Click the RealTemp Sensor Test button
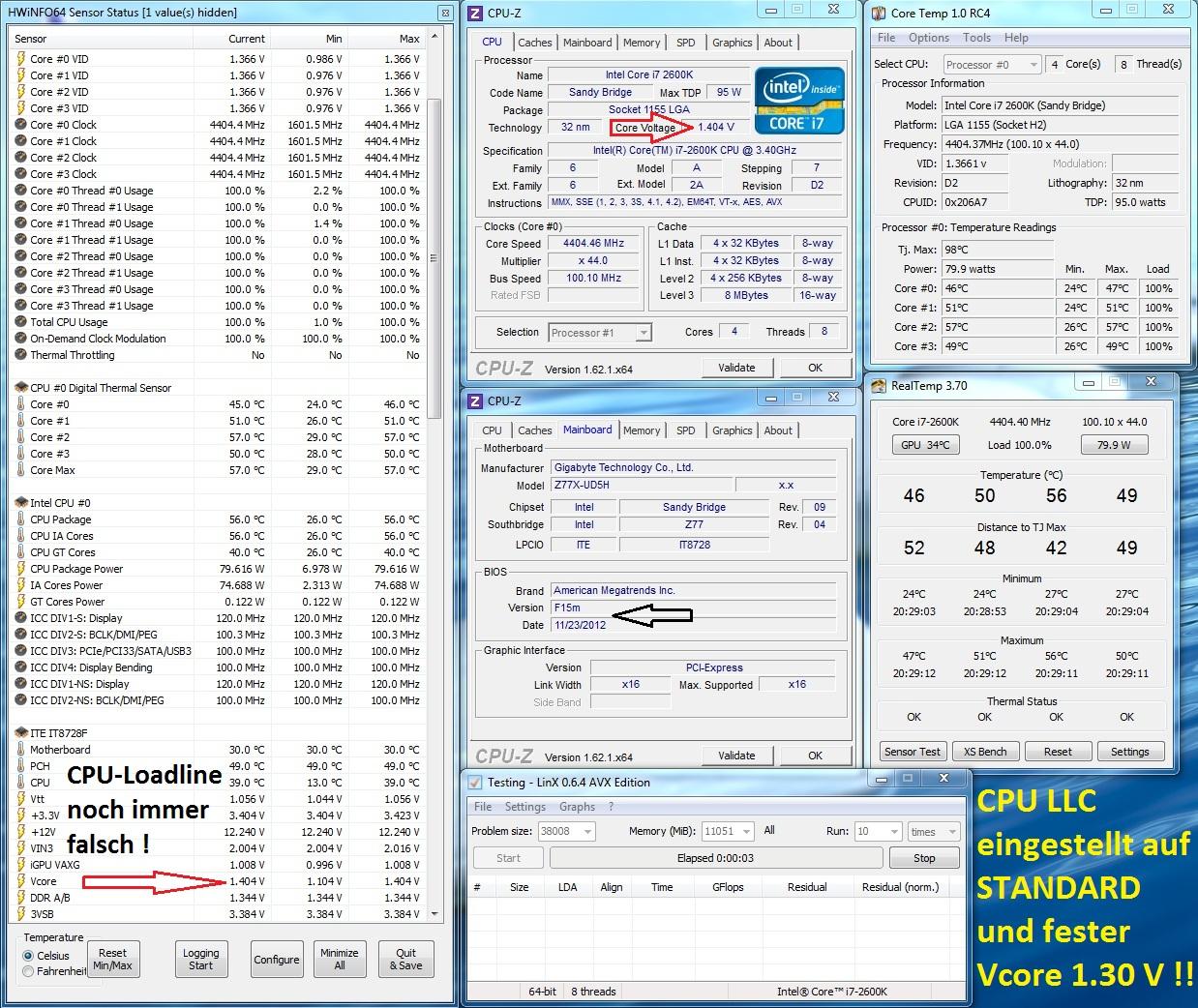The width and height of the screenshot is (1198, 1008). (912, 752)
